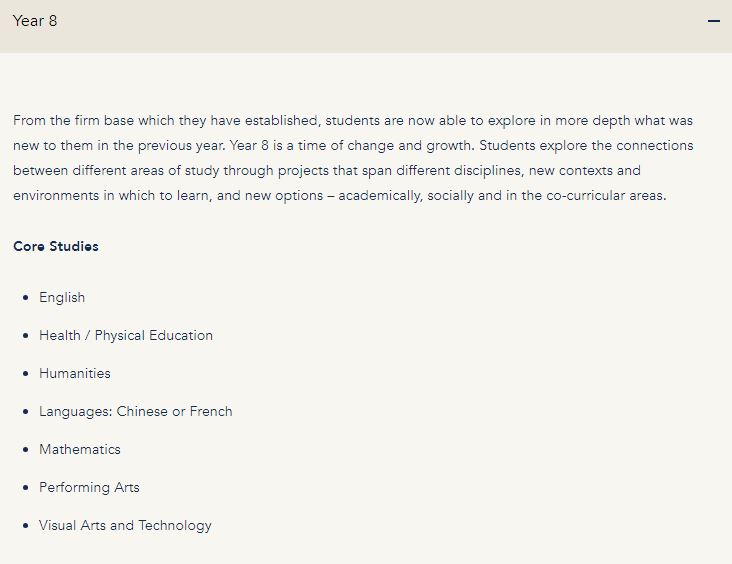Click the bullet beside Visual Arts and Technology
The image size is (732, 564).
tap(26, 526)
